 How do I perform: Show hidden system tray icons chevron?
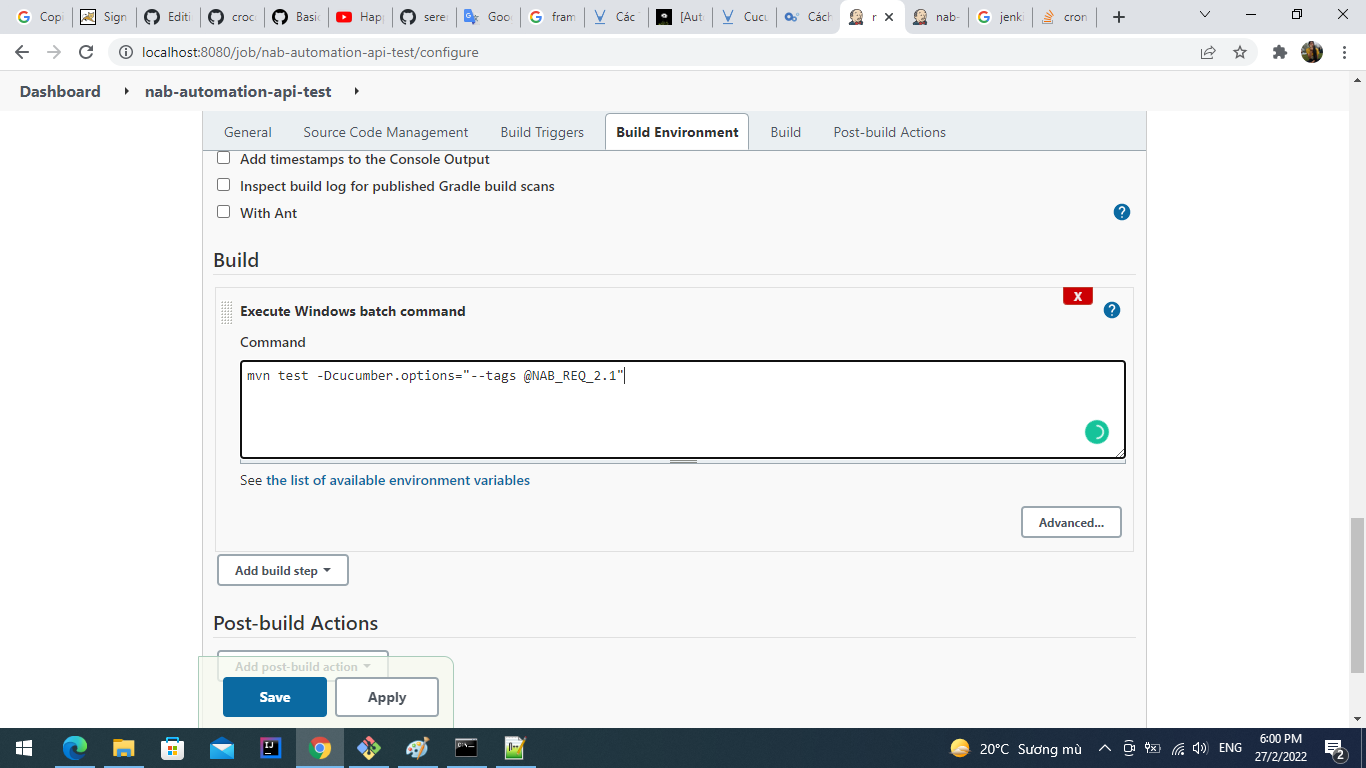pos(1104,748)
